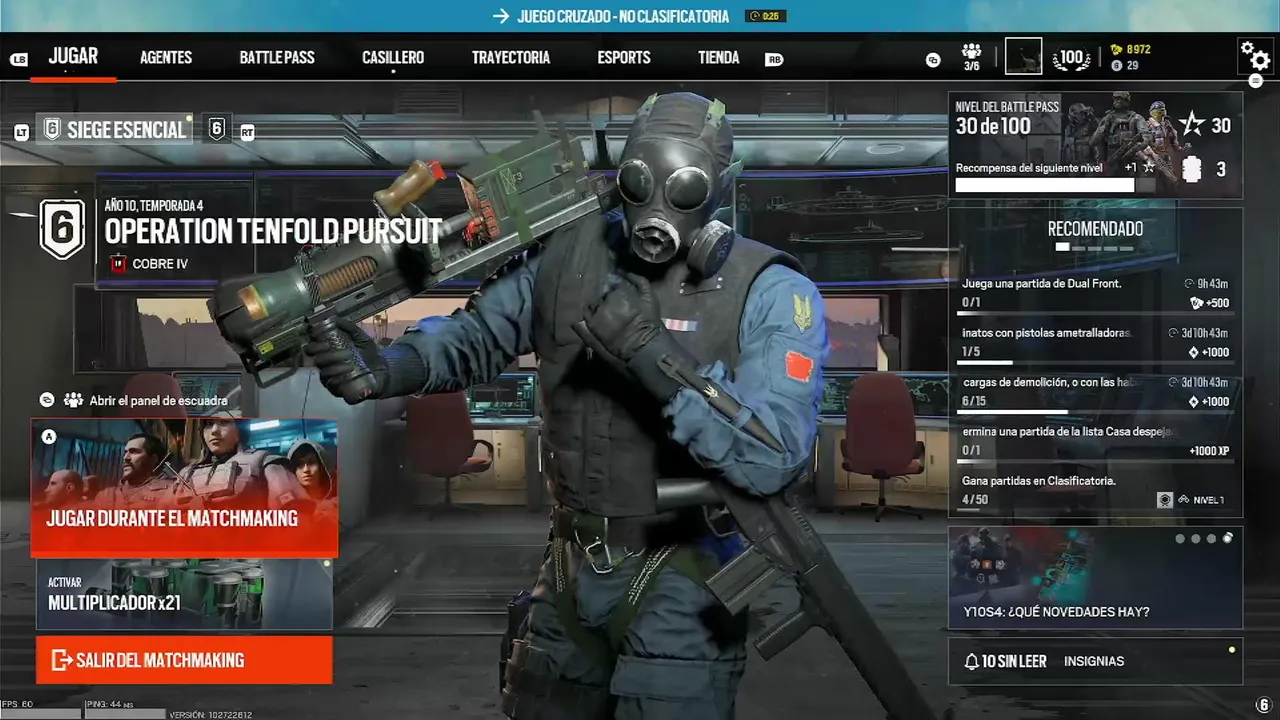
Task: Click the RB bumper icon after TIENDA
Action: 774,59
